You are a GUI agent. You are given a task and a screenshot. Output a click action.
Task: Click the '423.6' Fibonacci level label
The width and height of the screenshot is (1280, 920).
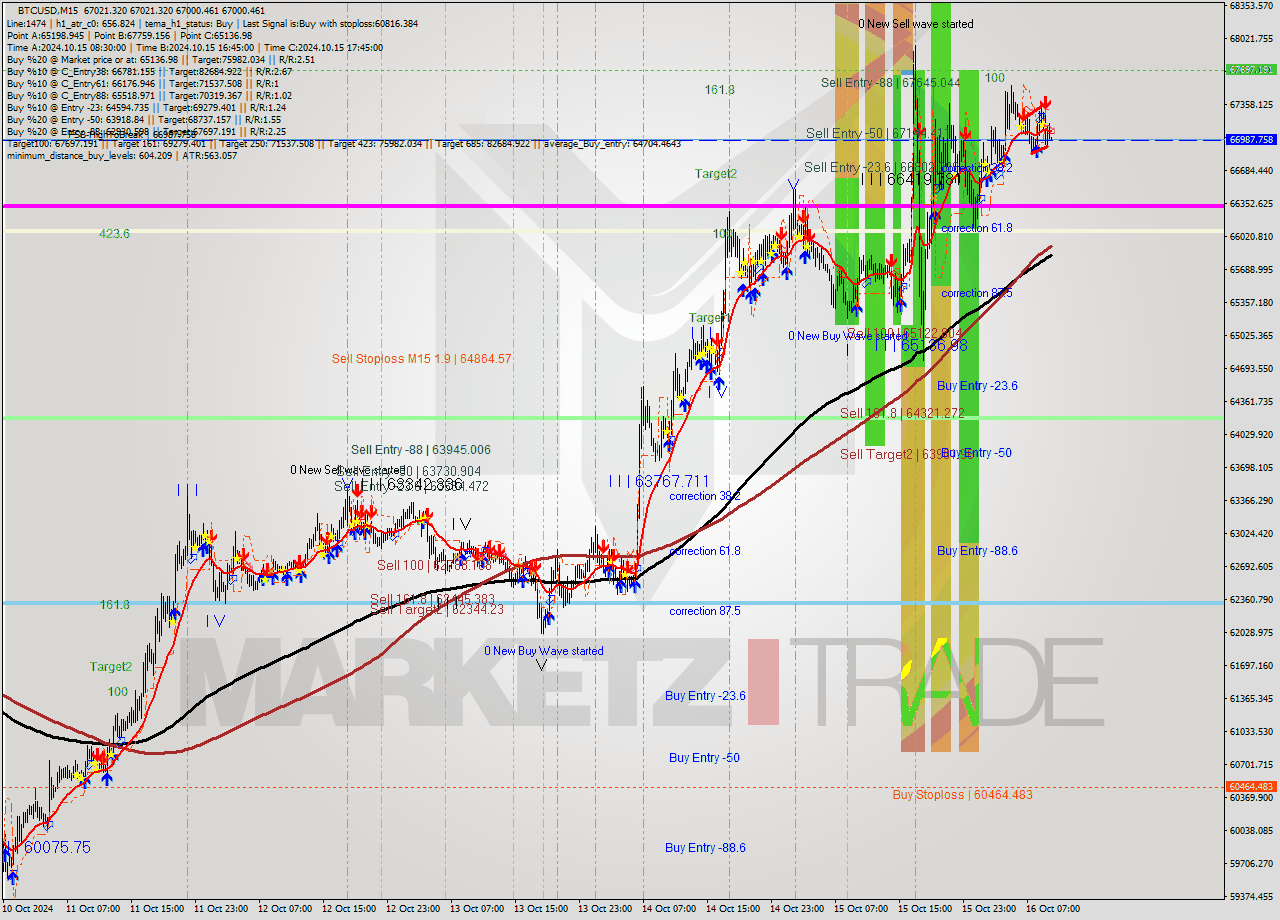click(114, 233)
